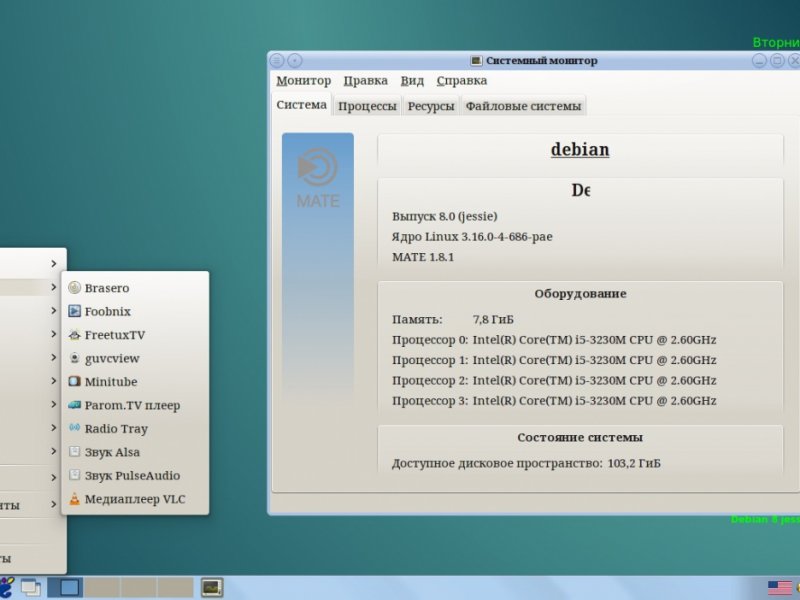Click the 'Доступное дисковое пространство' label

click(497, 463)
